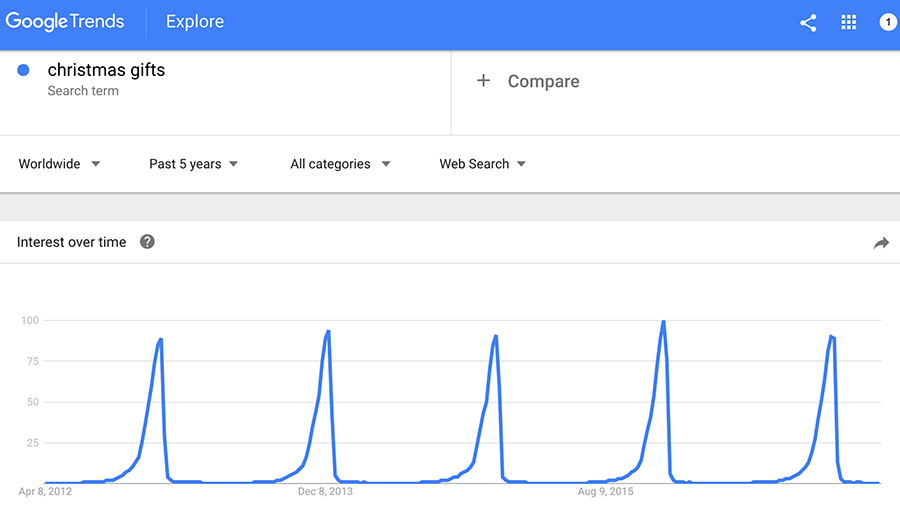Change the Web Search type dropdown

coord(482,164)
